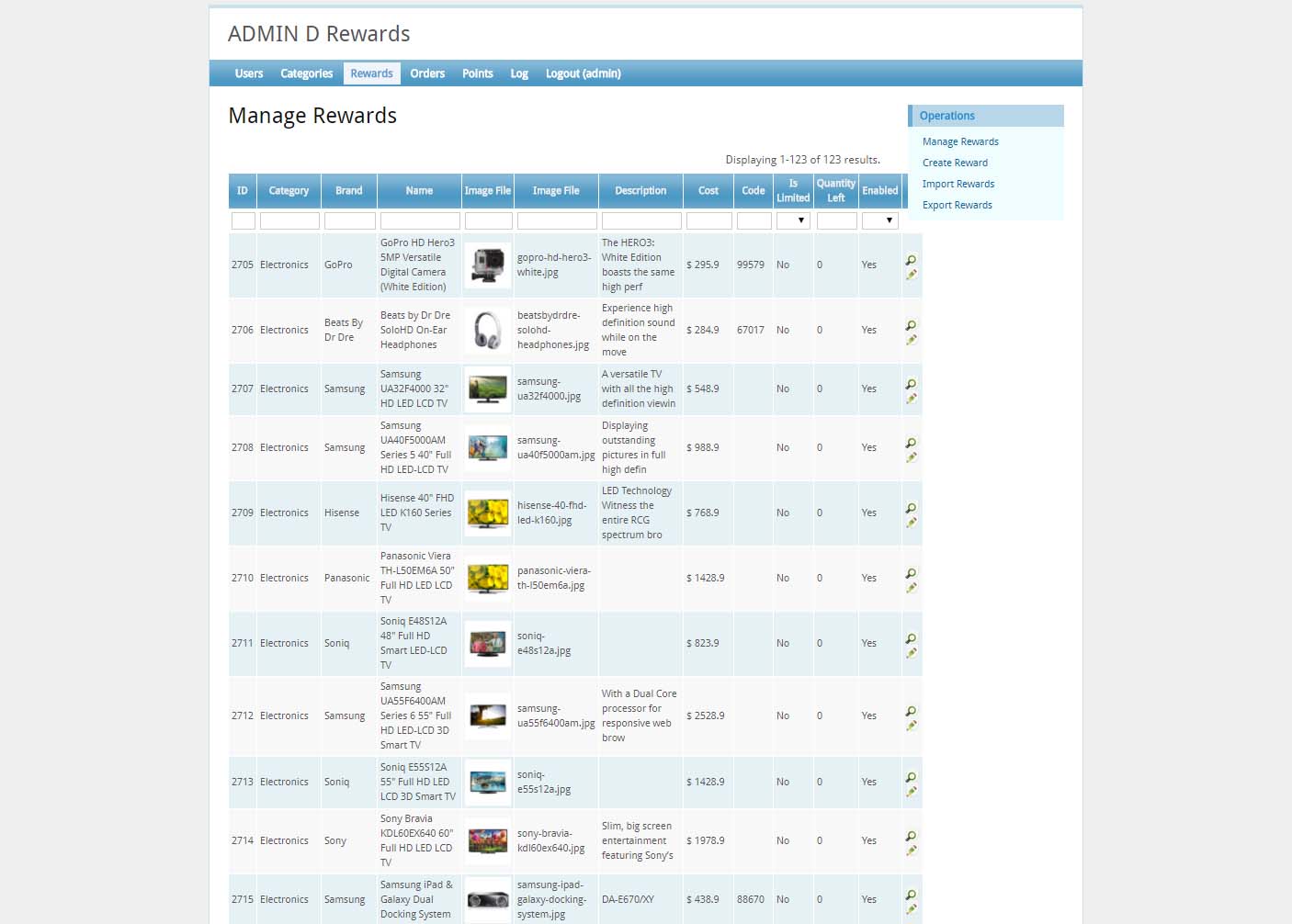
Task: Open the Points section
Action: [x=477, y=73]
